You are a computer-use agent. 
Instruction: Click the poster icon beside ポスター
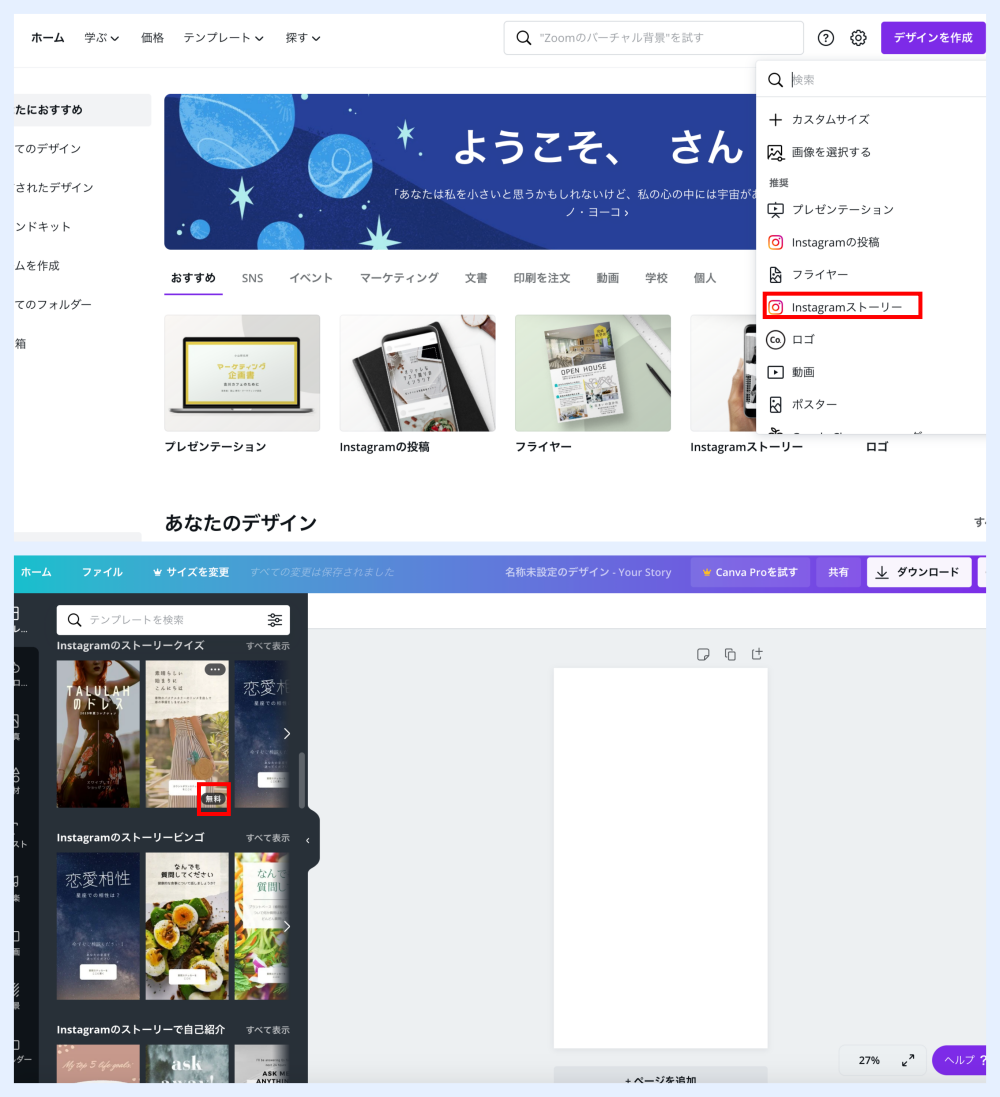[x=775, y=404]
